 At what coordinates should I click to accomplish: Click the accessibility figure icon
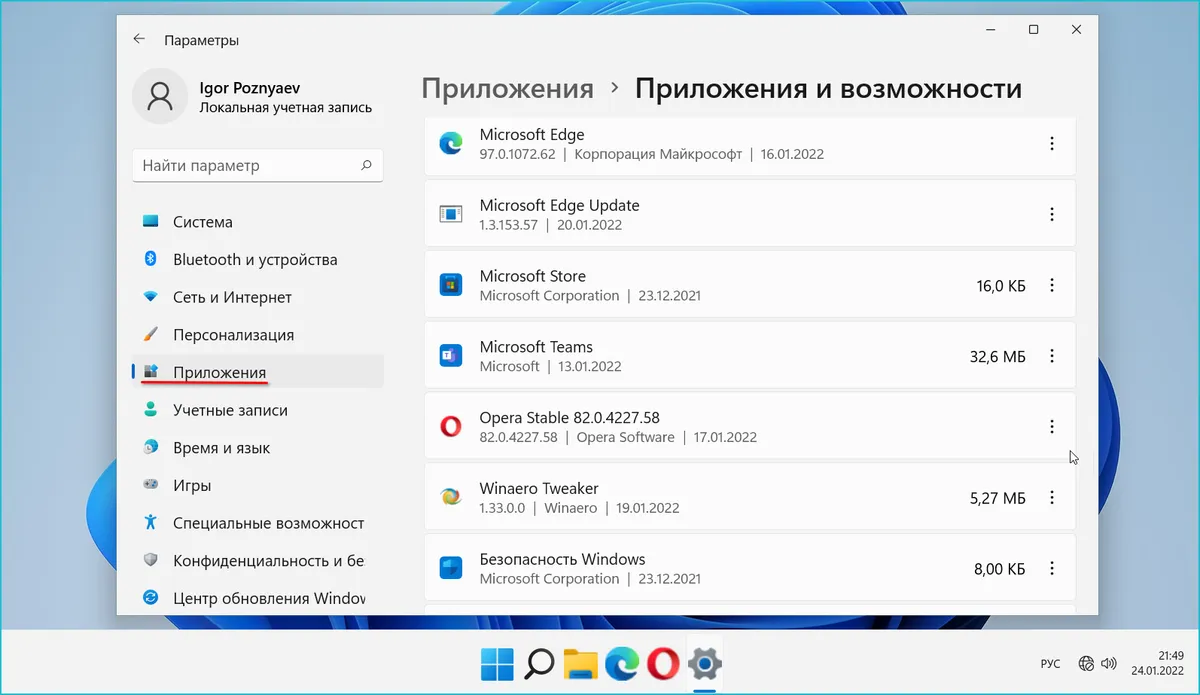pyautogui.click(x=151, y=523)
